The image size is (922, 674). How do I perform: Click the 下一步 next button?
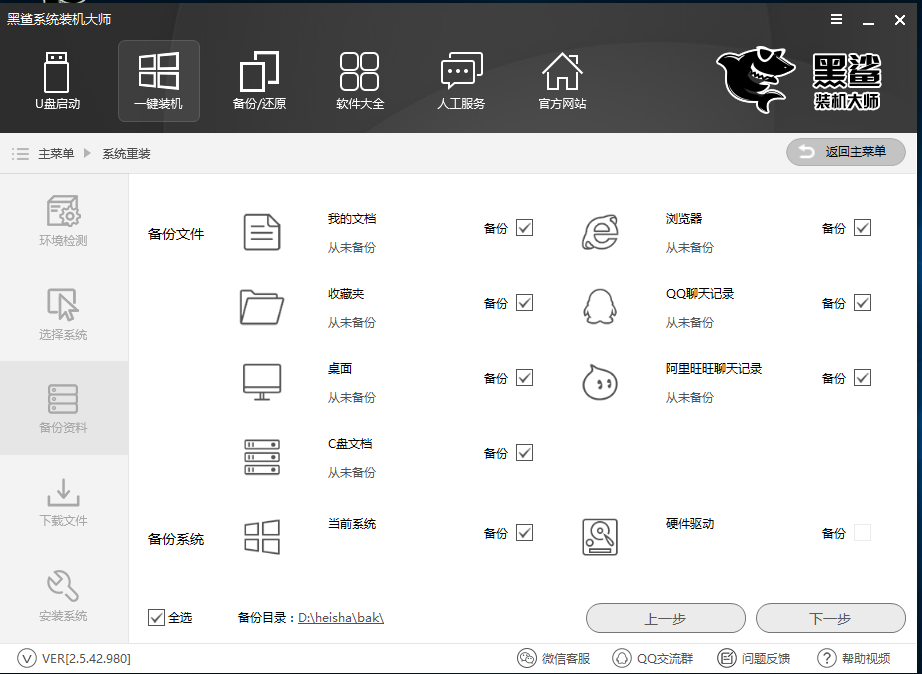830,618
